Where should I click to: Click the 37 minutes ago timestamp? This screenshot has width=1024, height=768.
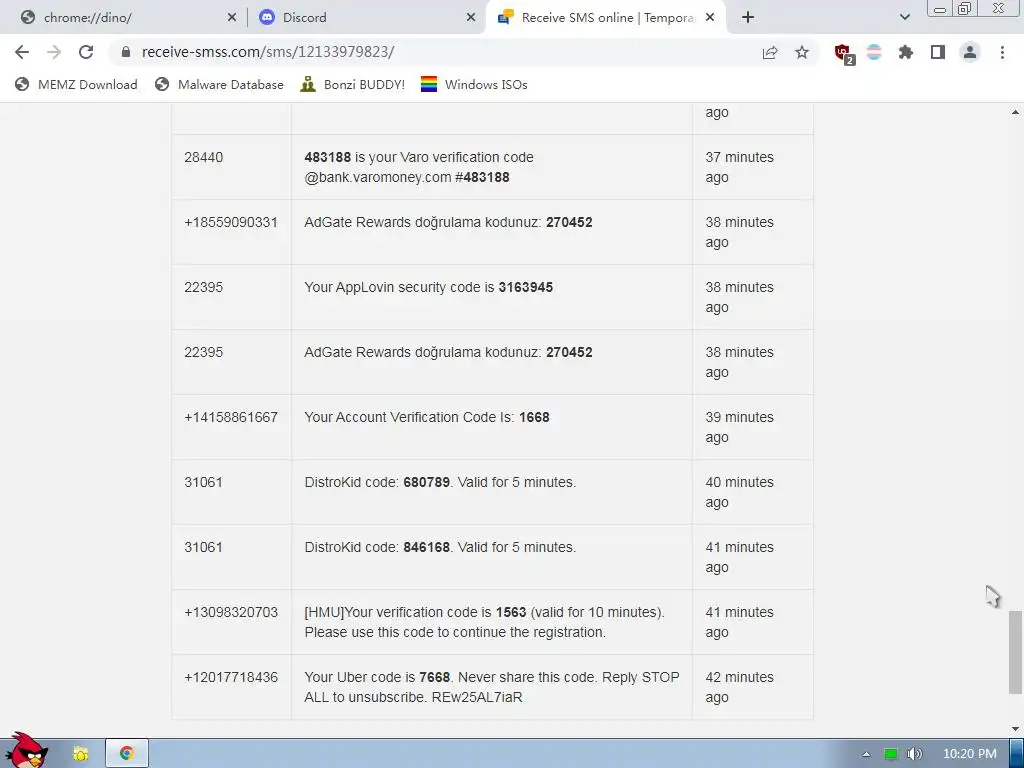pyautogui.click(x=739, y=167)
